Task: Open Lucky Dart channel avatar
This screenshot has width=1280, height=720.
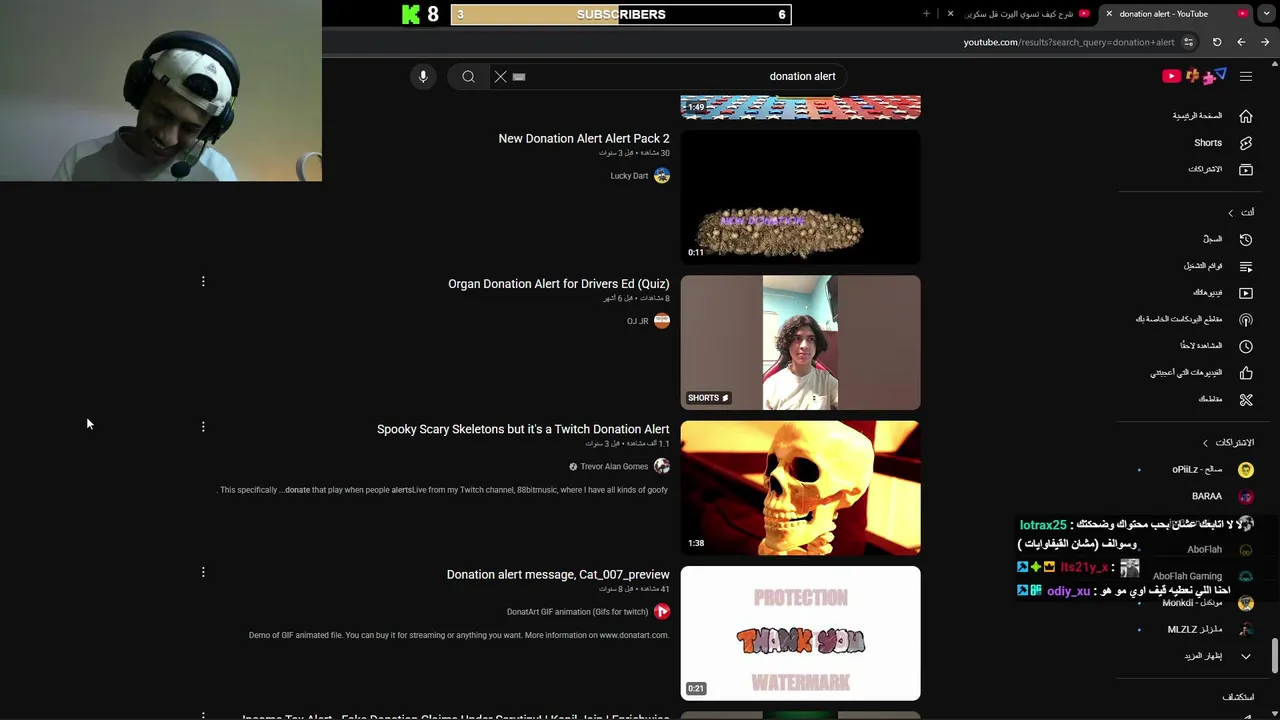Action: 662,176
